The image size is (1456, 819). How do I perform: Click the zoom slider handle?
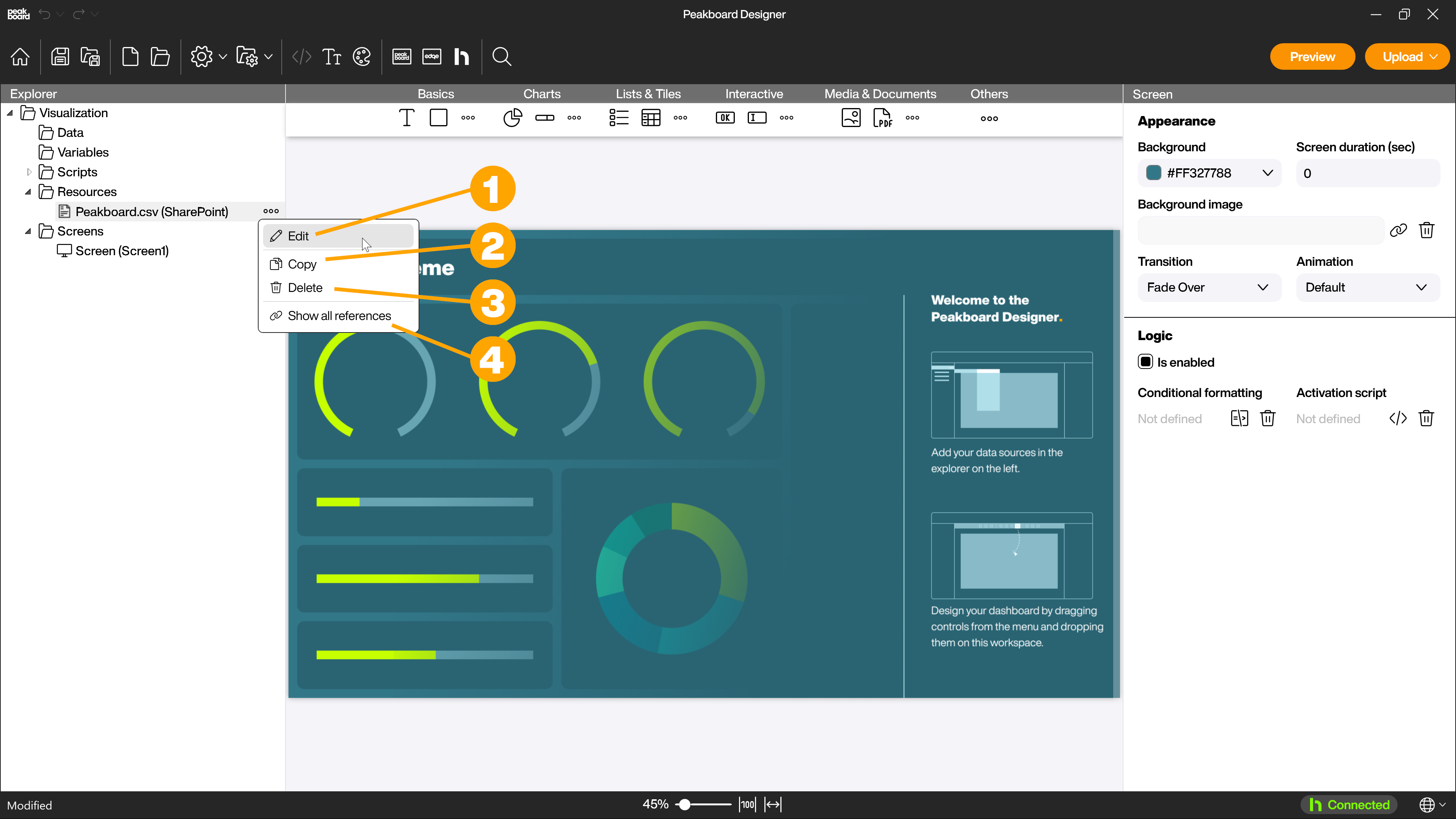pos(684,804)
